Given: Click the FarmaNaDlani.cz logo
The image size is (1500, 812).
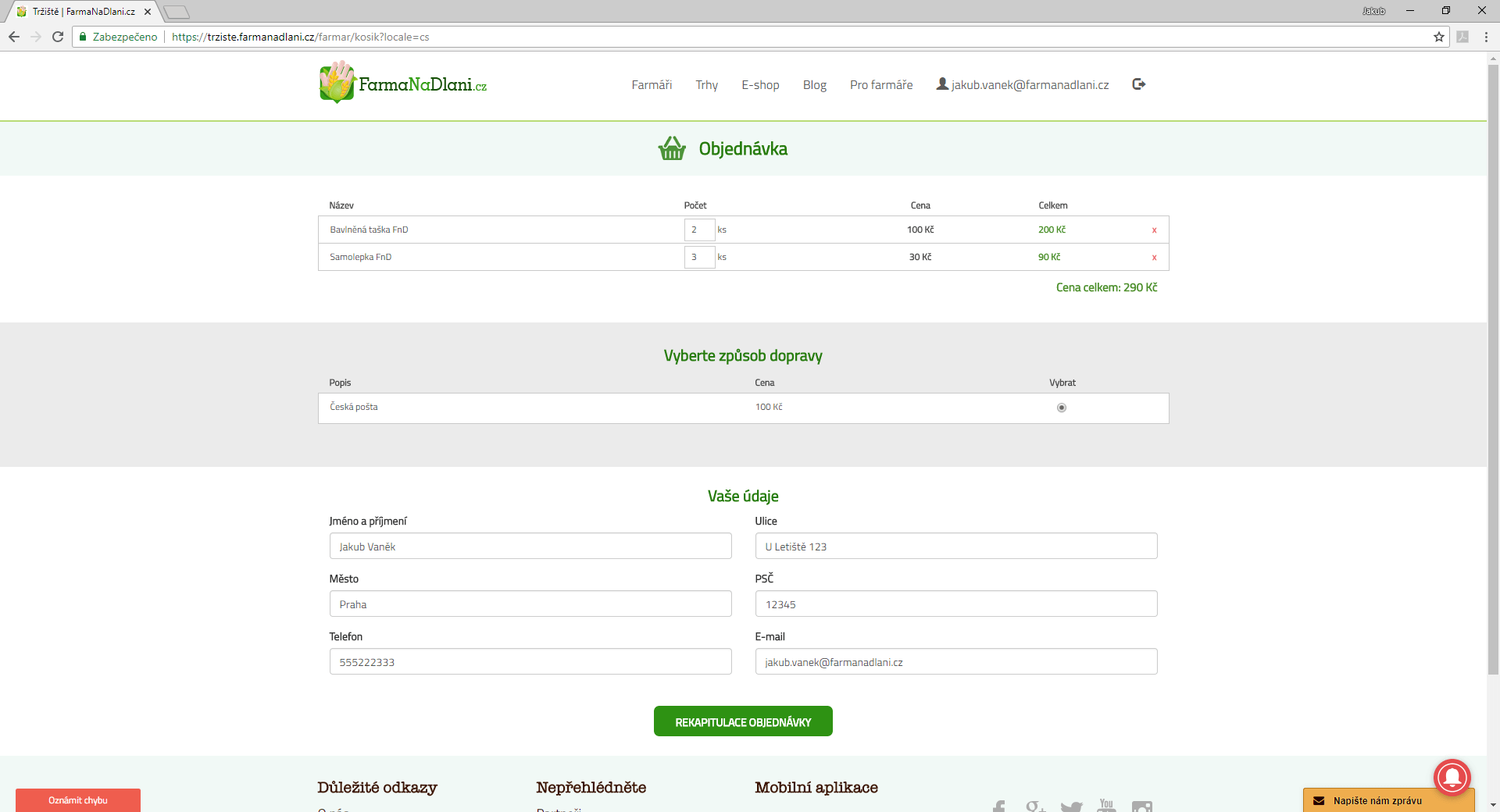Looking at the screenshot, I should point(403,84).
